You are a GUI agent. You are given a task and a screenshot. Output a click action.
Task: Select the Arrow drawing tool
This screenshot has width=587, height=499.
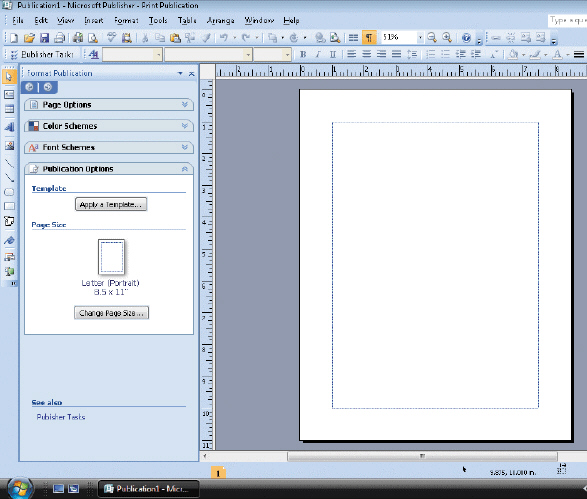(x=9, y=177)
